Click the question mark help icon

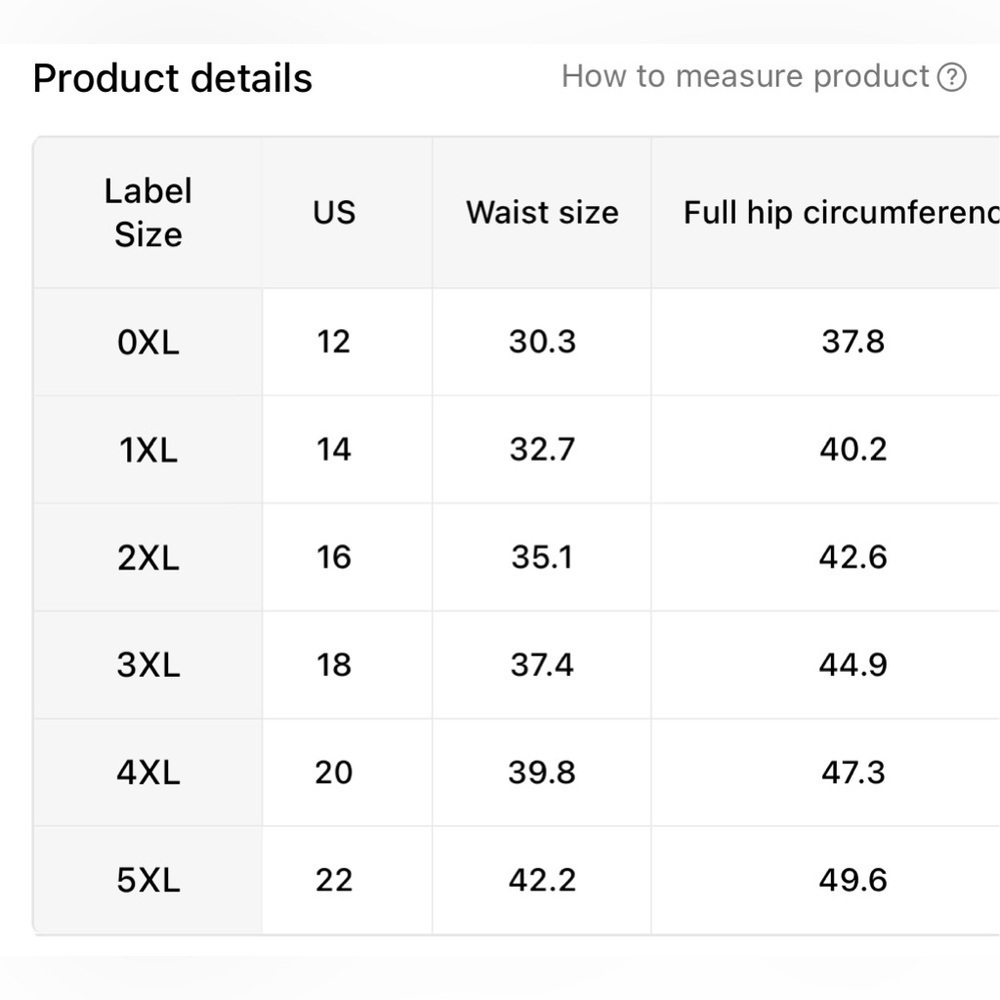tap(952, 77)
